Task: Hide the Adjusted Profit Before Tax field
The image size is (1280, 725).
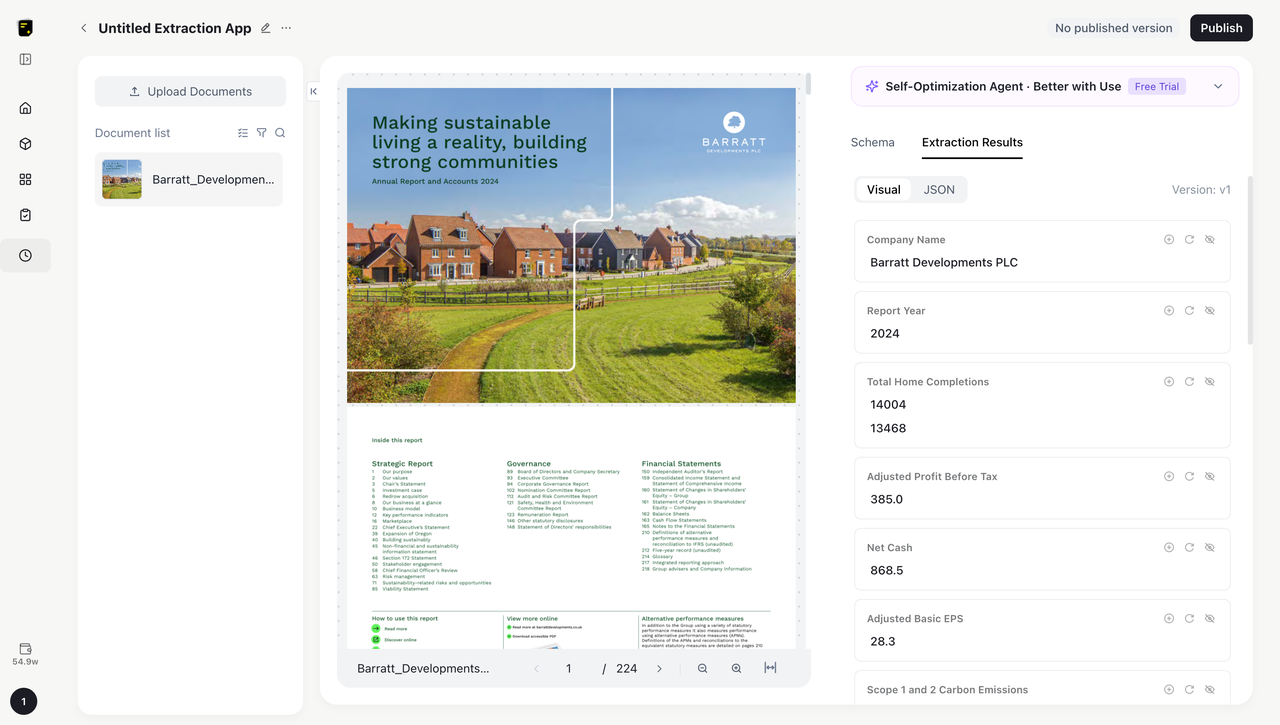Action: 1210,477
